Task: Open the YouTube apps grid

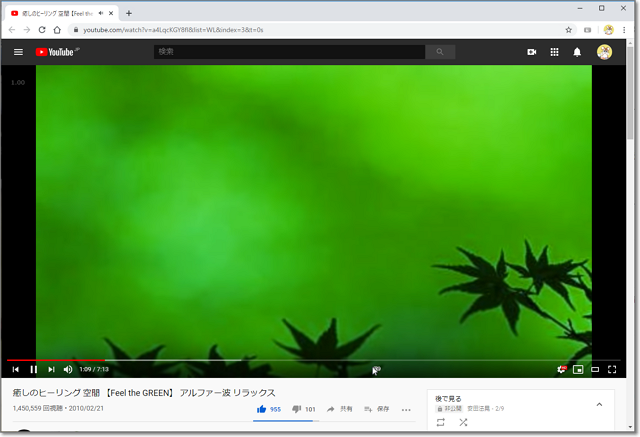Action: coord(555,52)
